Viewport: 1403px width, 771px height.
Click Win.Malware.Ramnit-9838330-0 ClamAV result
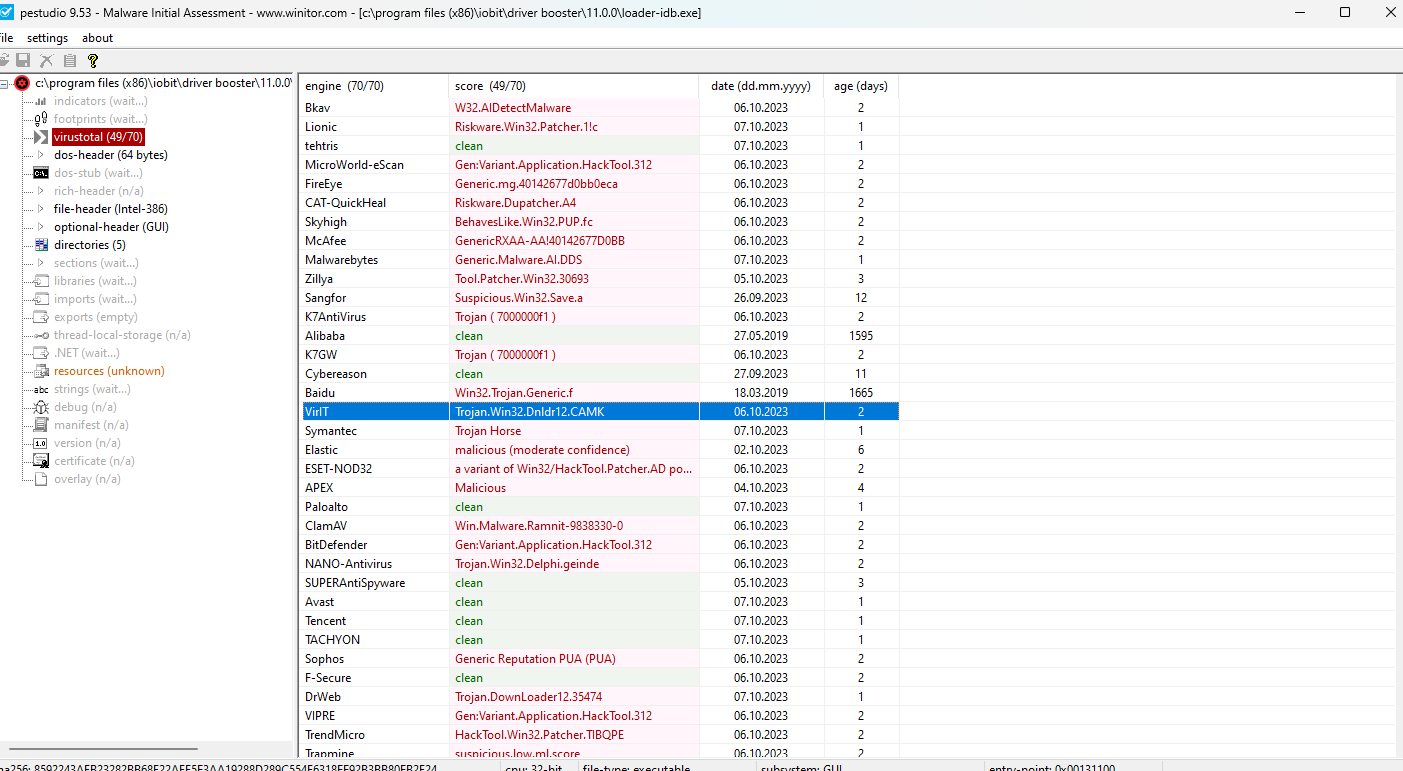539,526
